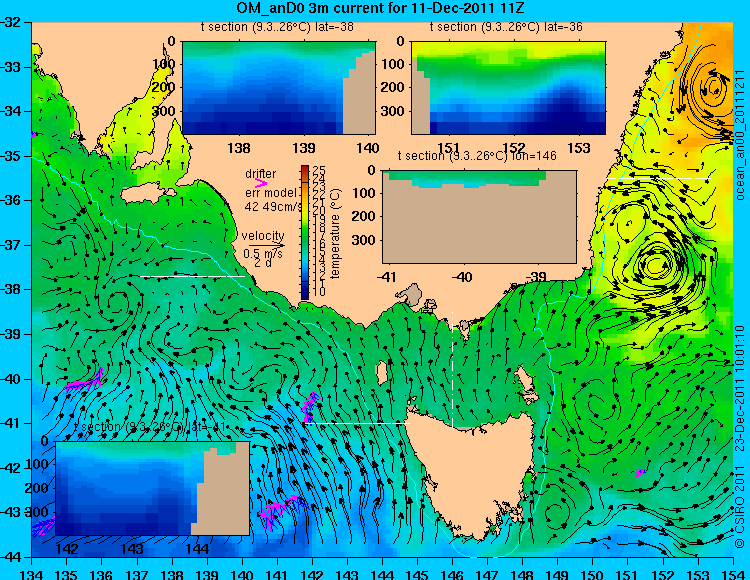
Task: Click the '-32' latitude label on left axis
Action: coord(11,22)
